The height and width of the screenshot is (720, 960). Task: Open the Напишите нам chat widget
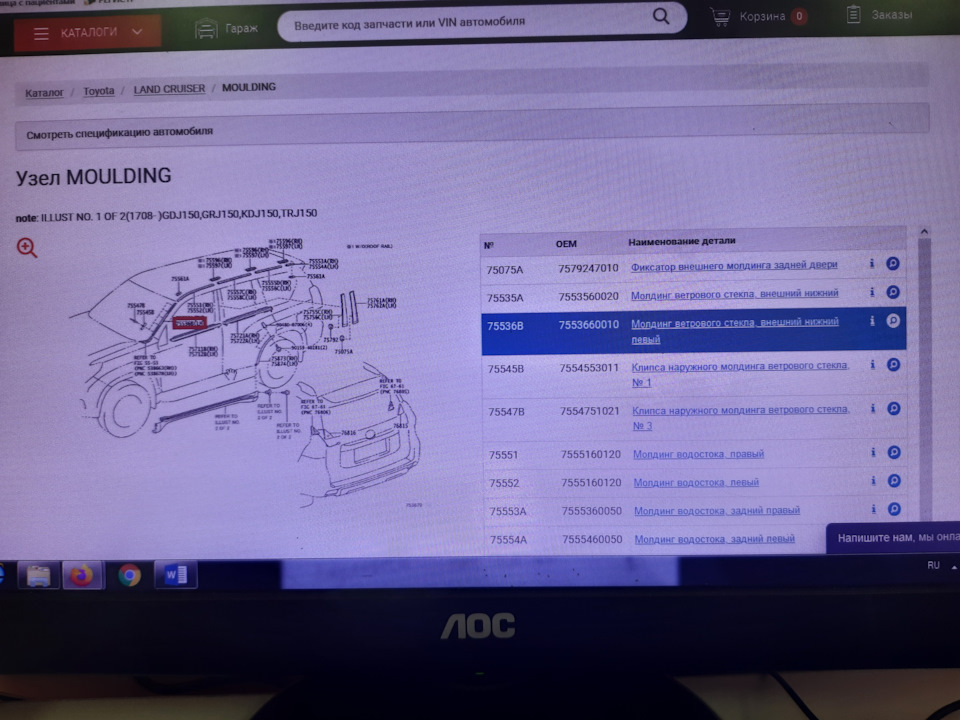884,537
